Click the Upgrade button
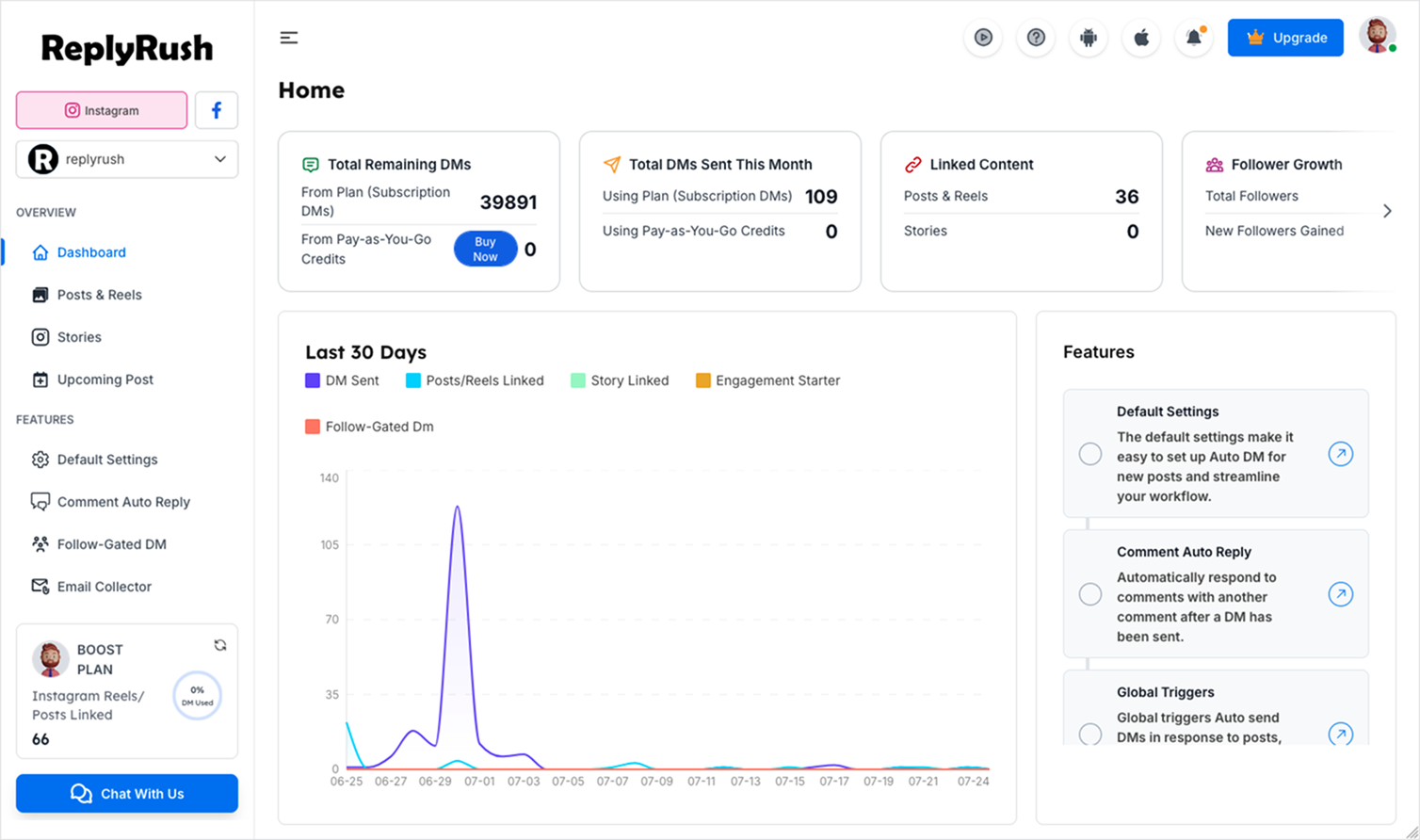Viewport: 1420px width, 840px height. pyautogui.click(x=1285, y=38)
